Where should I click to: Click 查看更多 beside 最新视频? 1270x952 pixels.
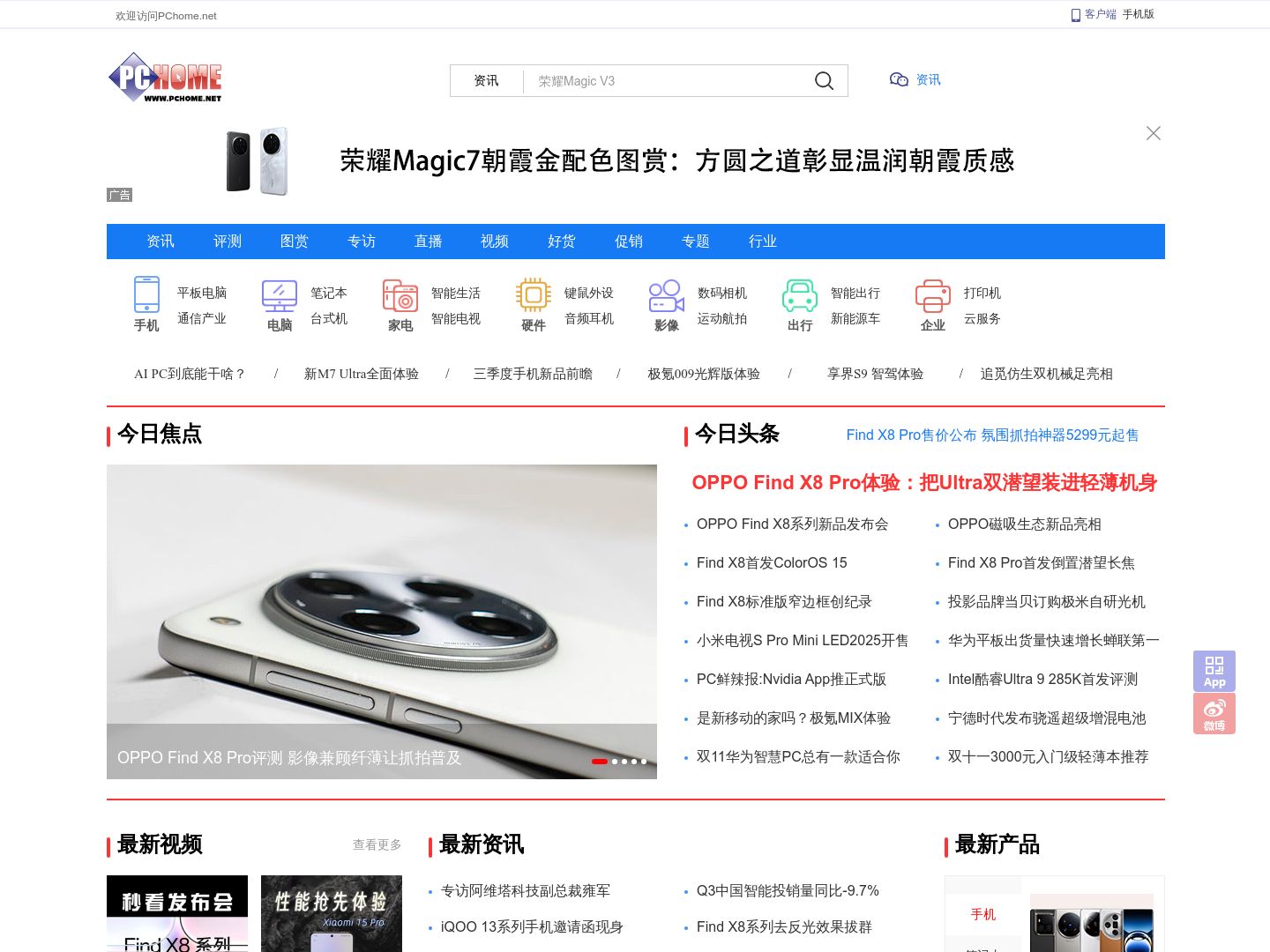click(377, 844)
